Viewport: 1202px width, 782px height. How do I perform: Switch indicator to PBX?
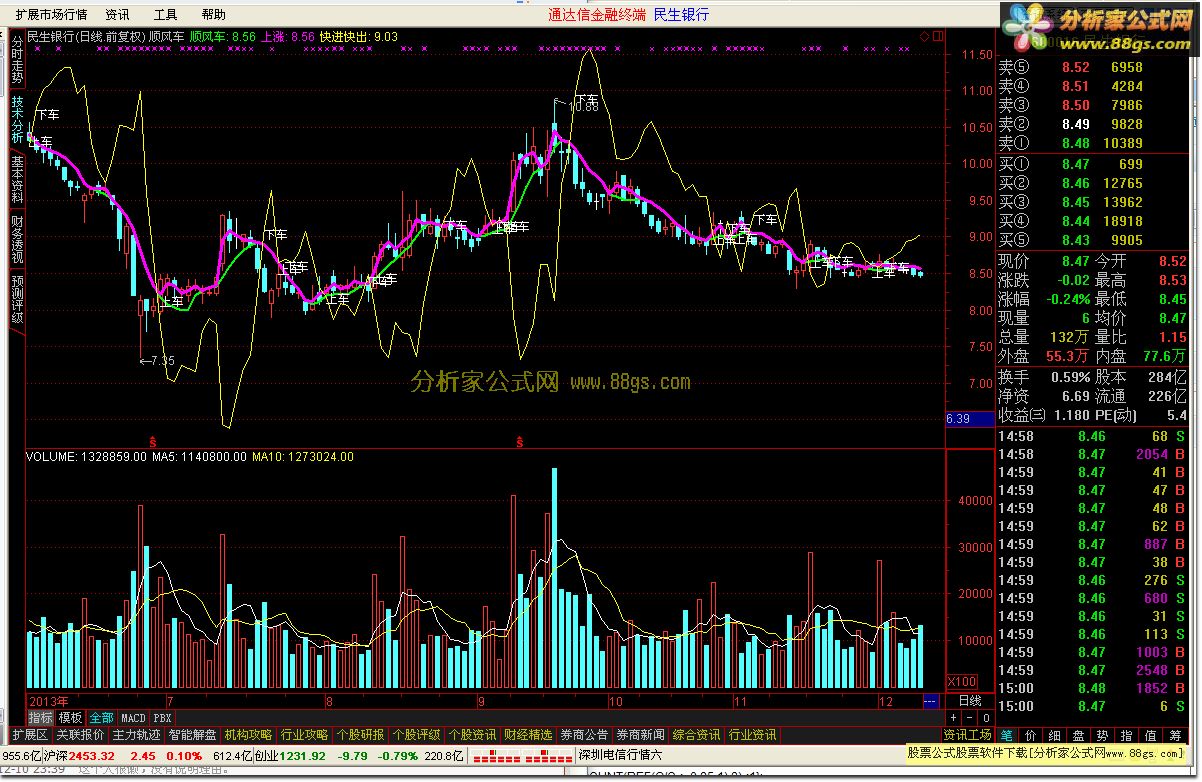point(163,718)
